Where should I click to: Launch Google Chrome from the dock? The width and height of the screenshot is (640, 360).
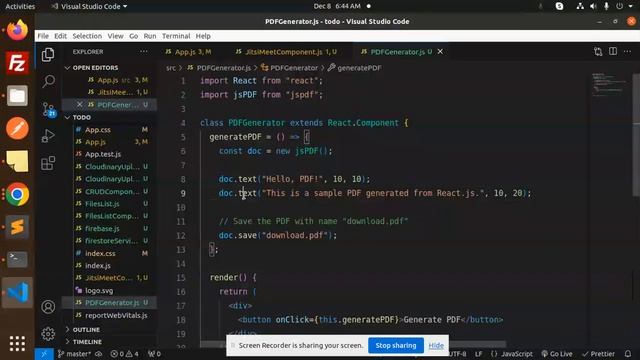click(17, 194)
